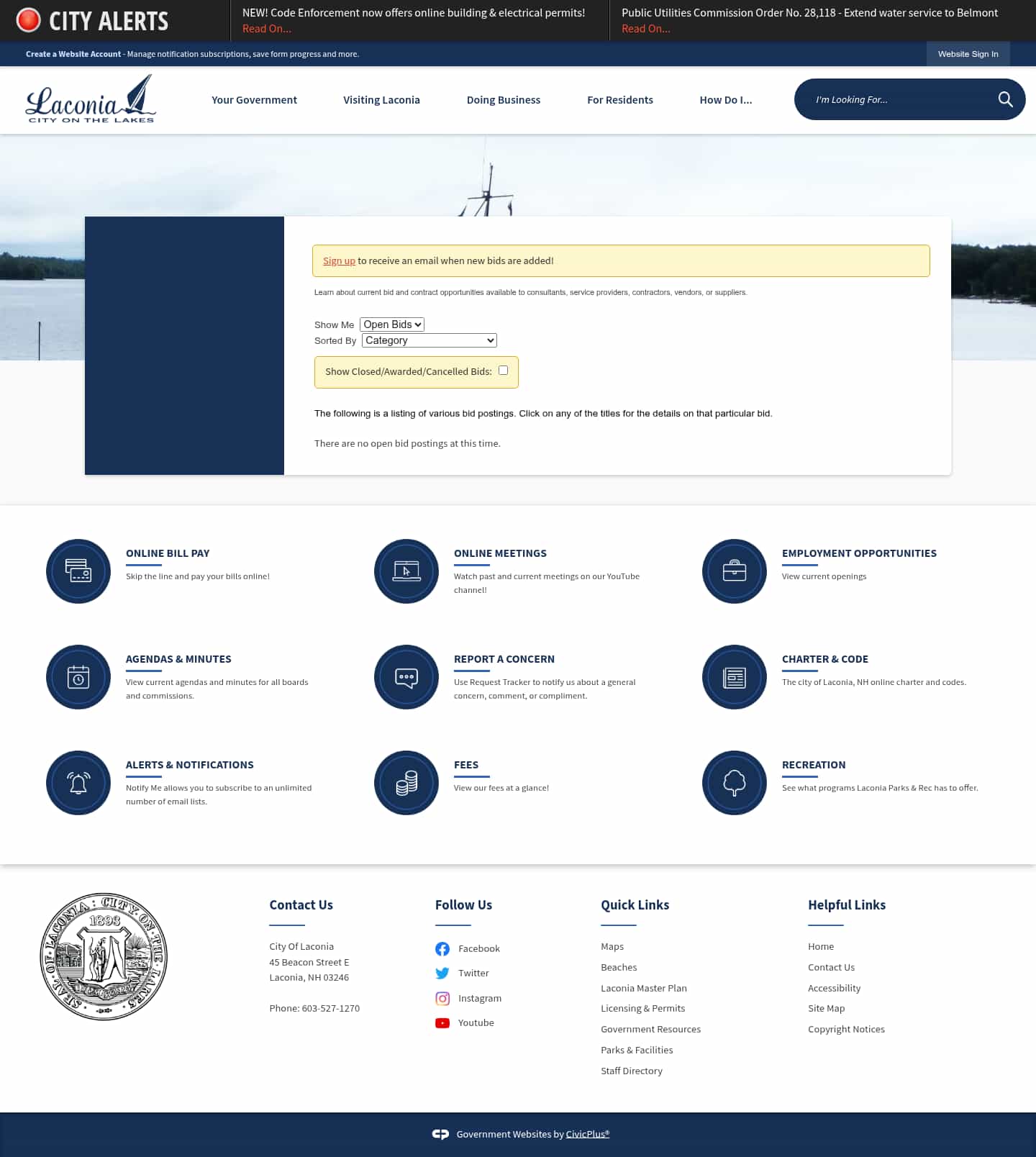Screen dimensions: 1036x1157
Task: Open the Recreation heading link
Action: tap(814, 765)
